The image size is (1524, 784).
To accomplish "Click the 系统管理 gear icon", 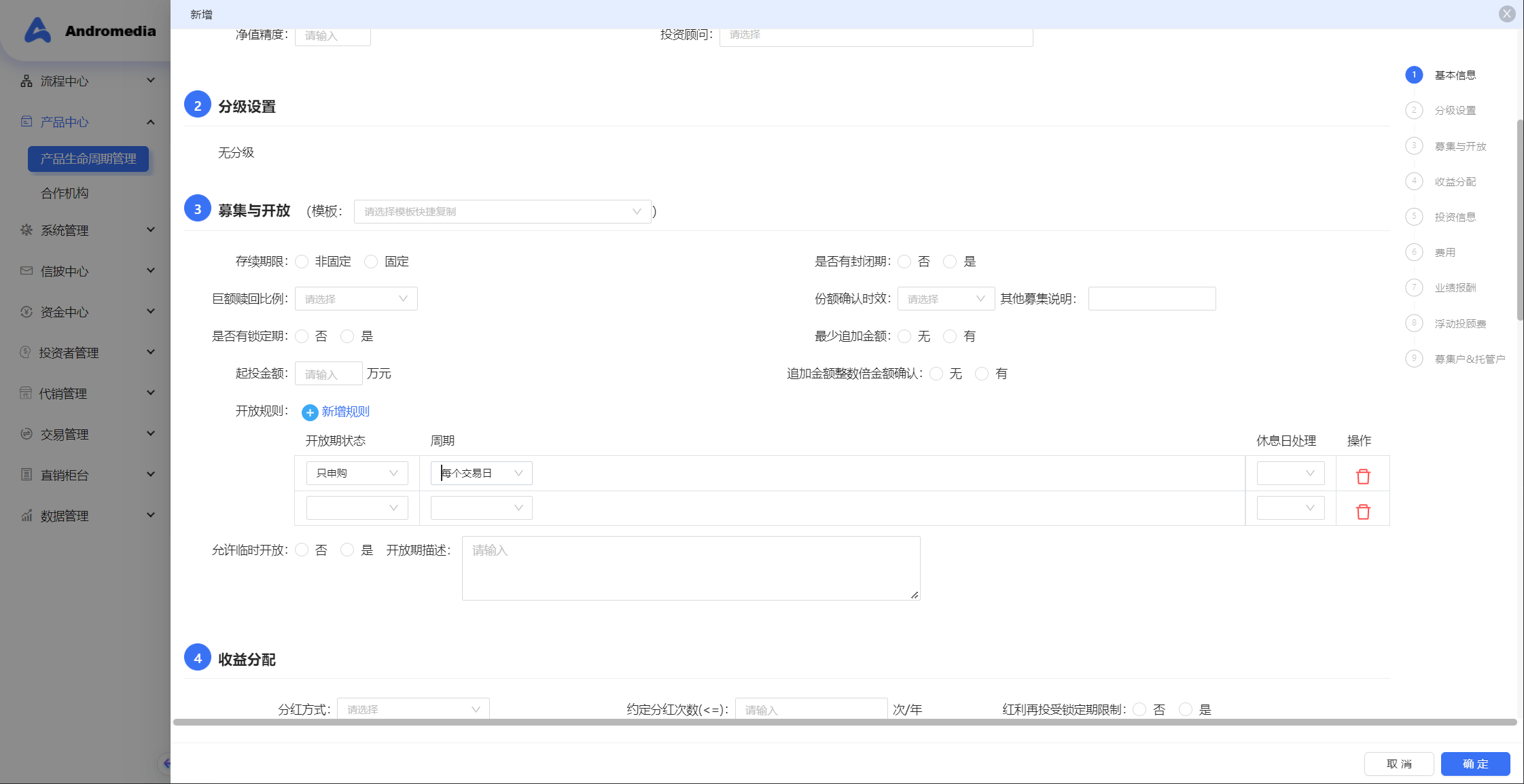I will coord(26,230).
